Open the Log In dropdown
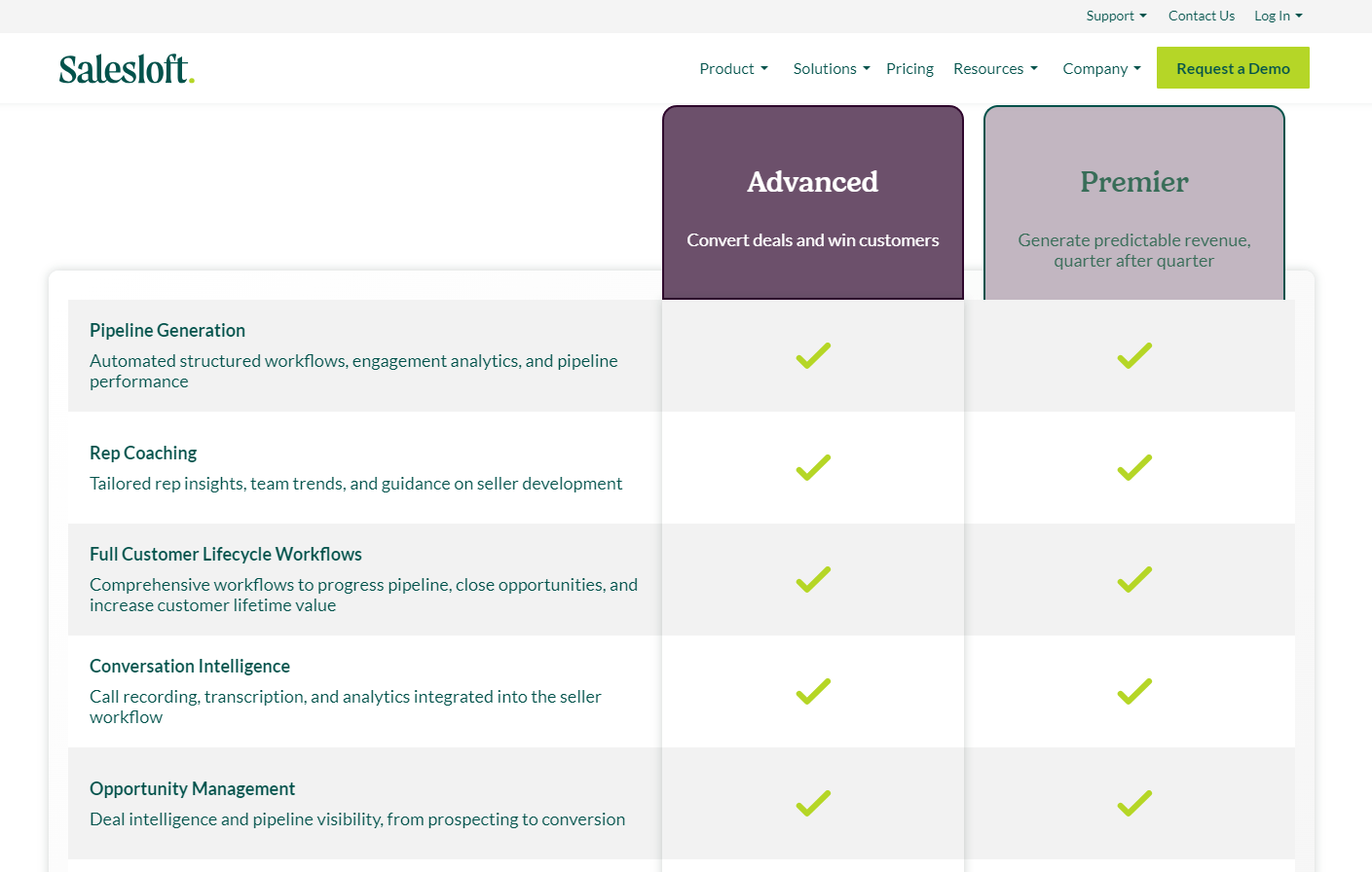The height and width of the screenshot is (872, 1372). coord(1278,16)
